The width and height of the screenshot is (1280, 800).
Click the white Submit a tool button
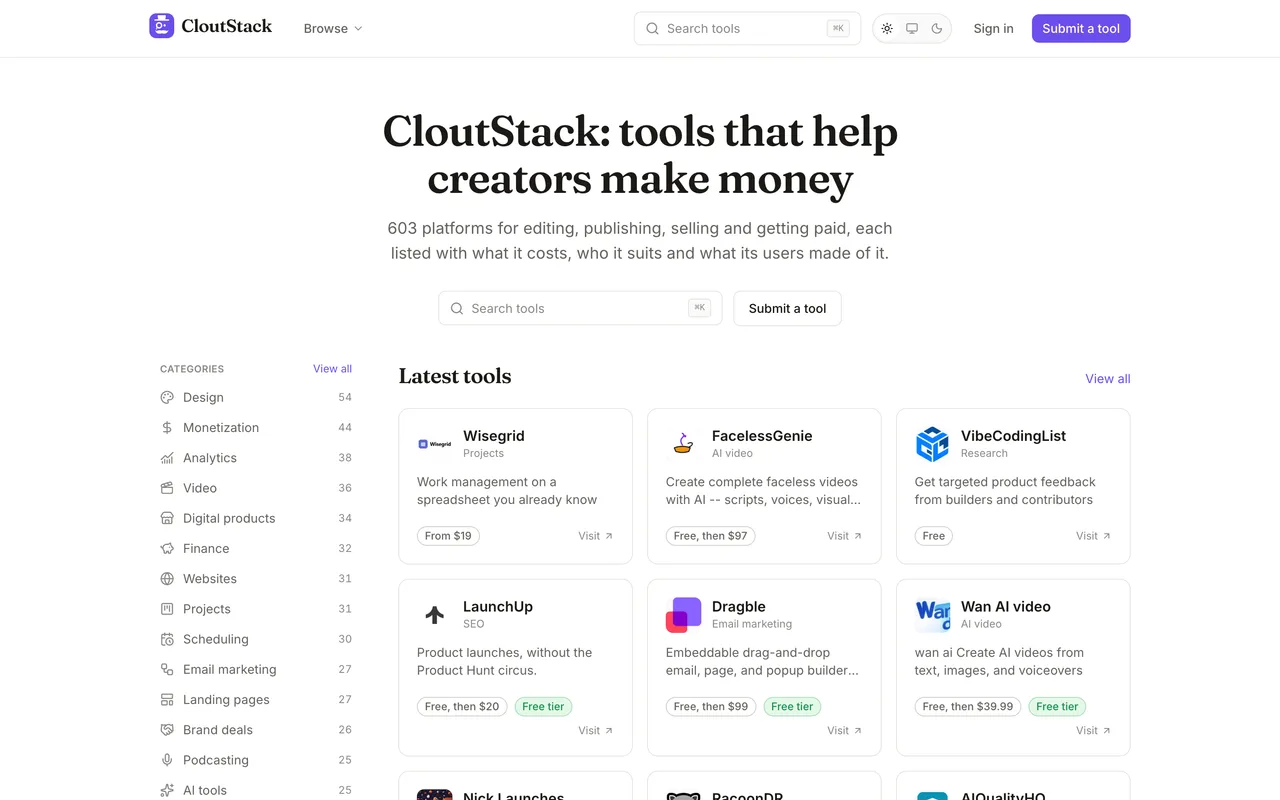point(787,308)
